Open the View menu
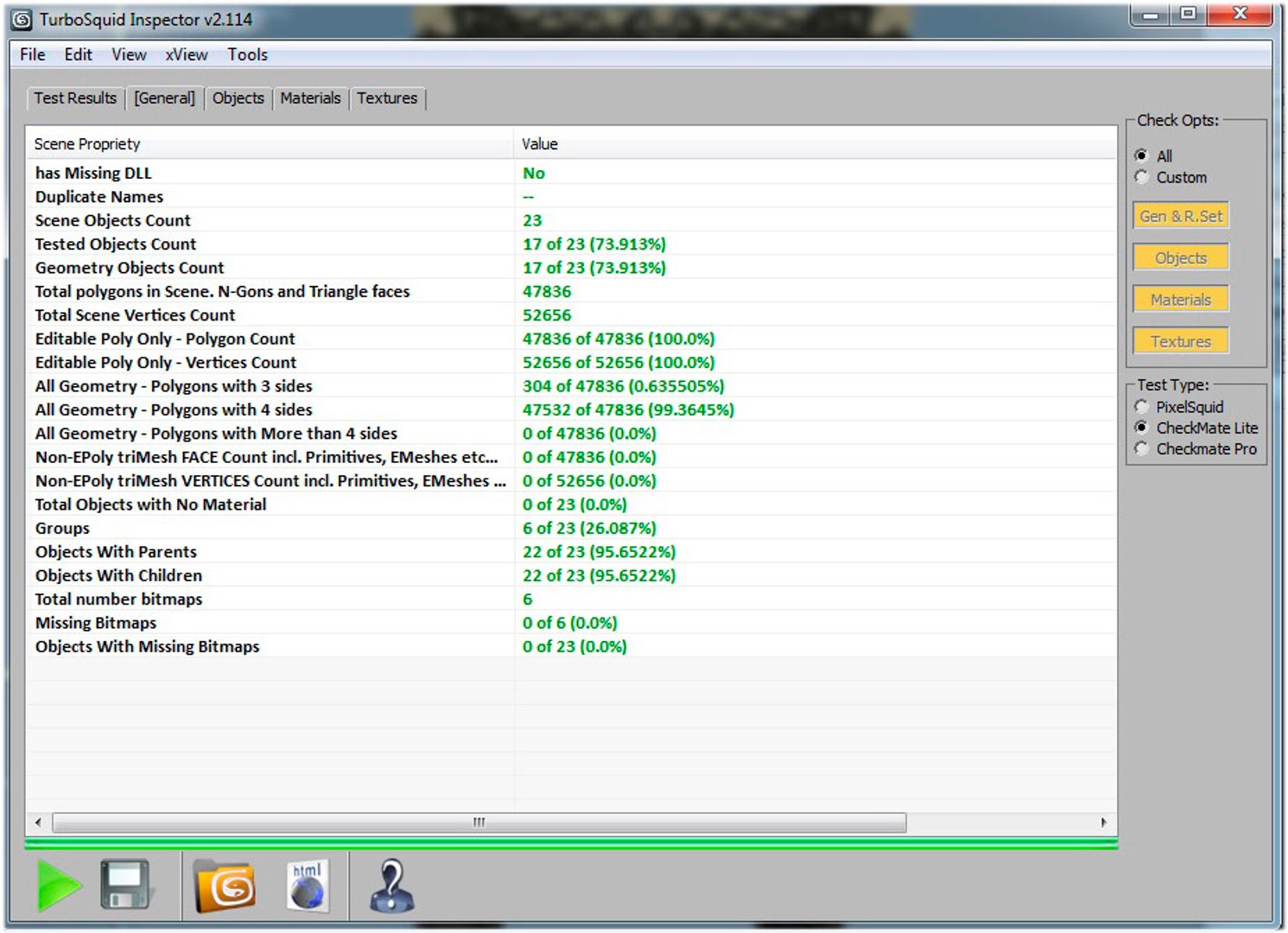1288x933 pixels. (x=129, y=54)
